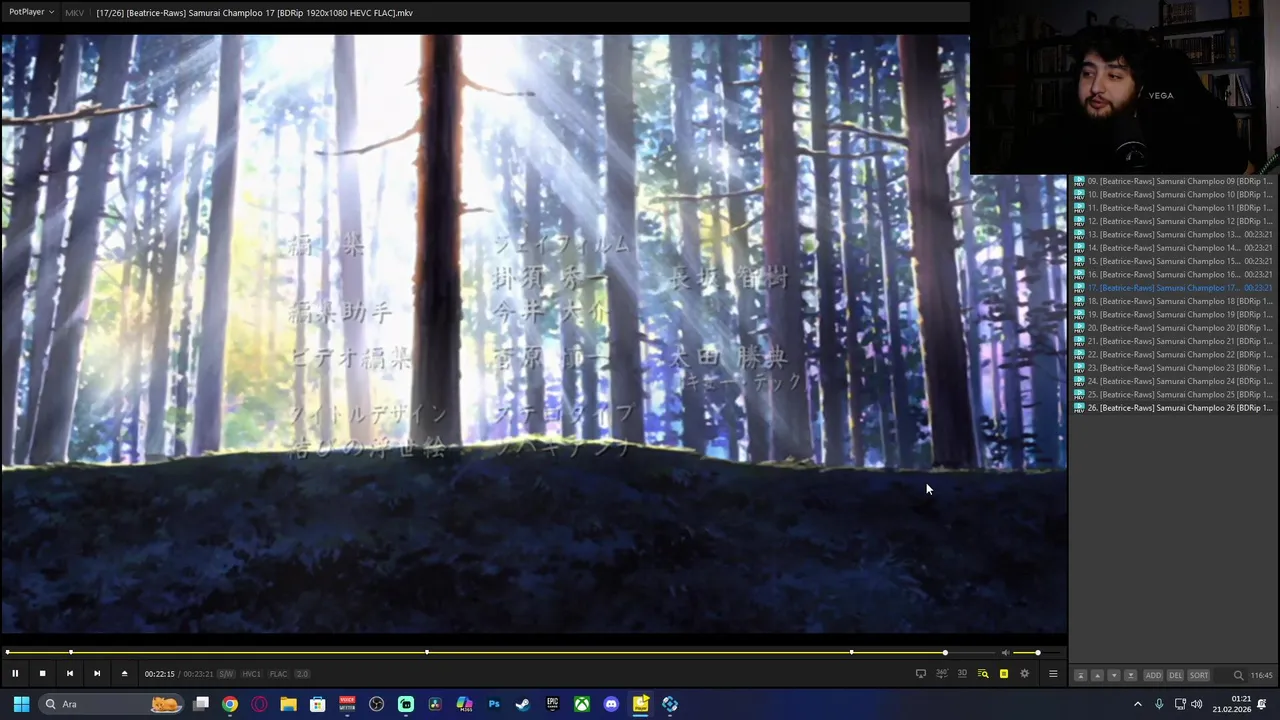Open file using the eject button

tap(124, 674)
